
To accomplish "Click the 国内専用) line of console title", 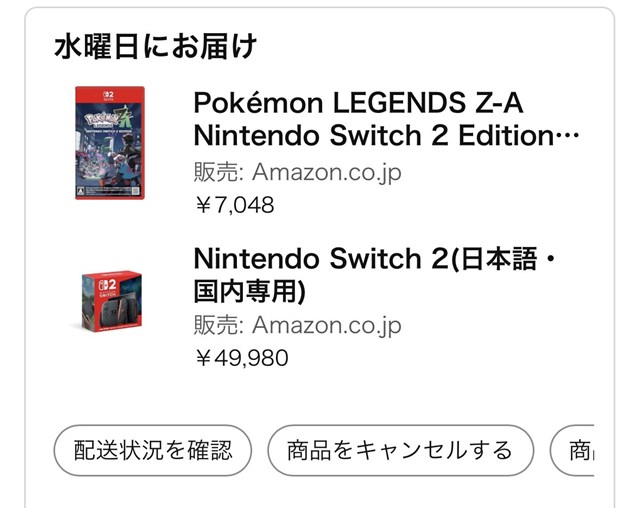I will (249, 291).
